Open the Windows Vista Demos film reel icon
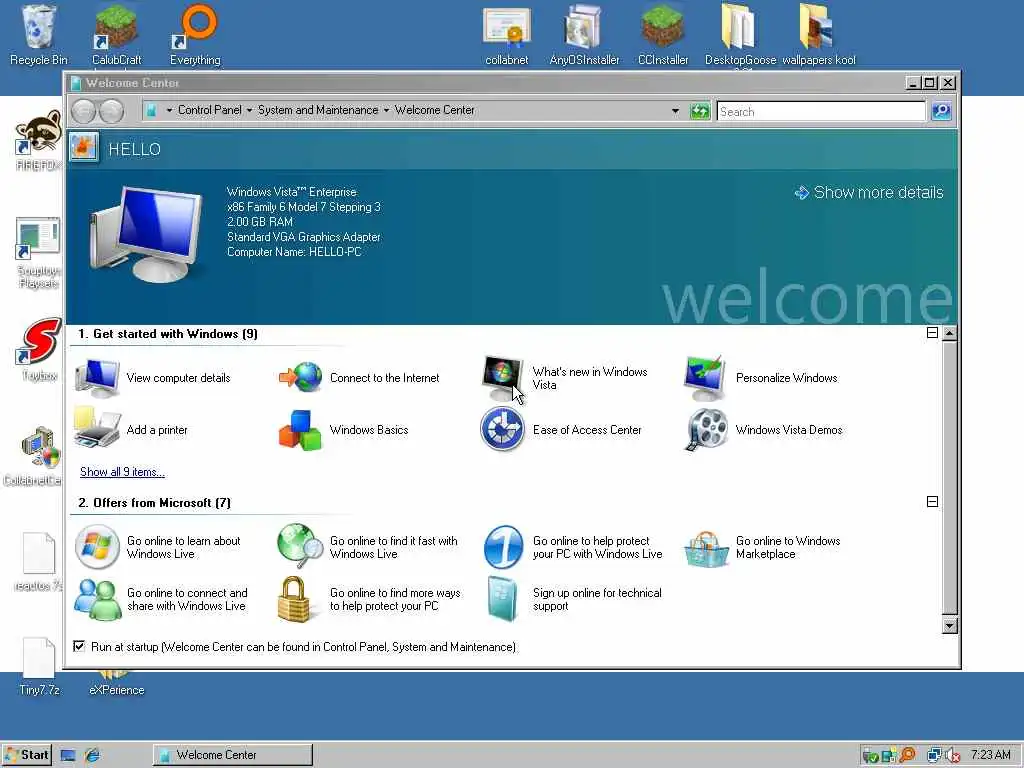Screen dimensions: 1024x768 coord(706,429)
